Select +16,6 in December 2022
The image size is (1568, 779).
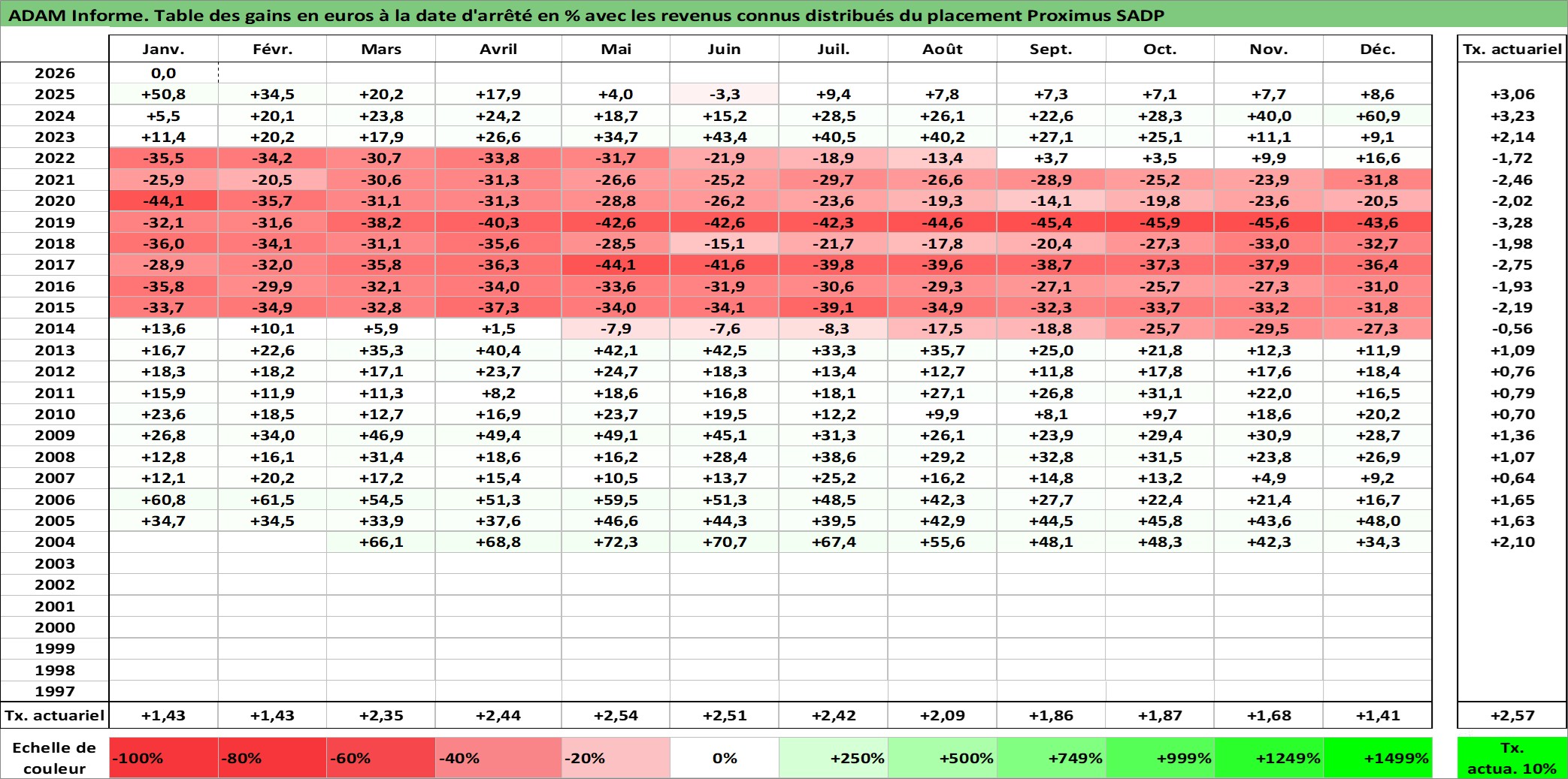[x=1378, y=158]
